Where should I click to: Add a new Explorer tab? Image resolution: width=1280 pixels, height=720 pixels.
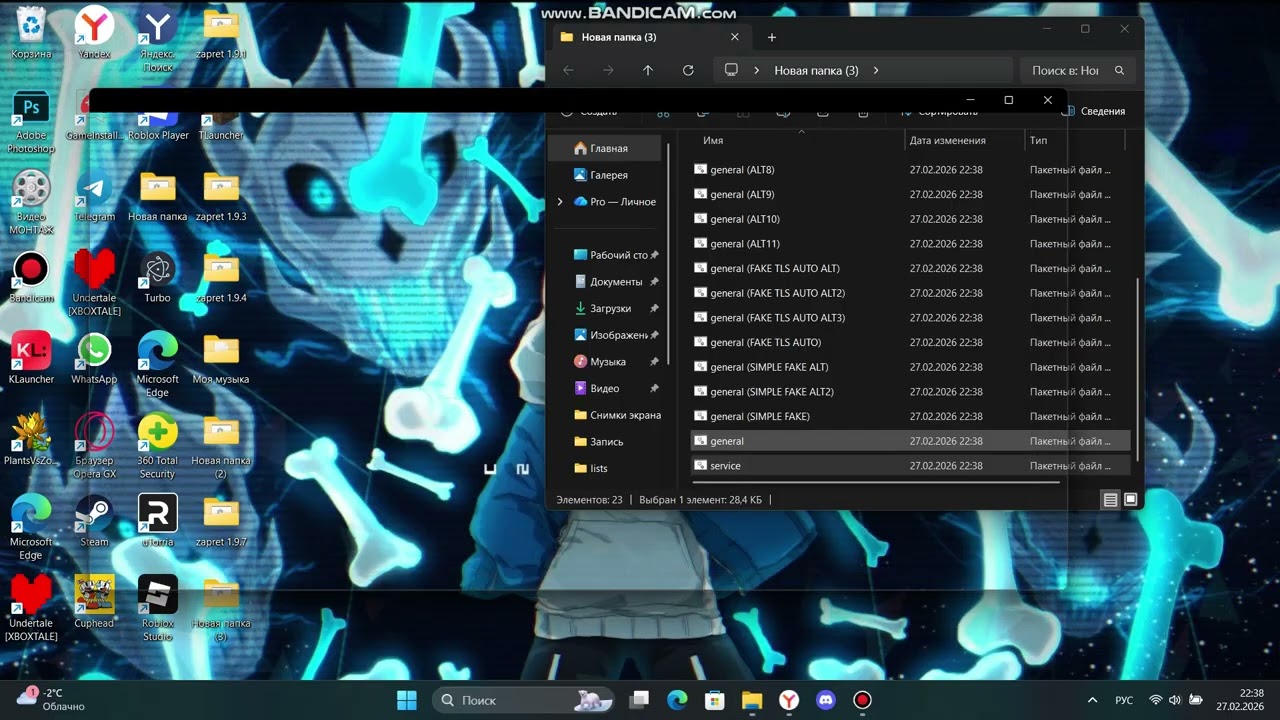point(772,37)
